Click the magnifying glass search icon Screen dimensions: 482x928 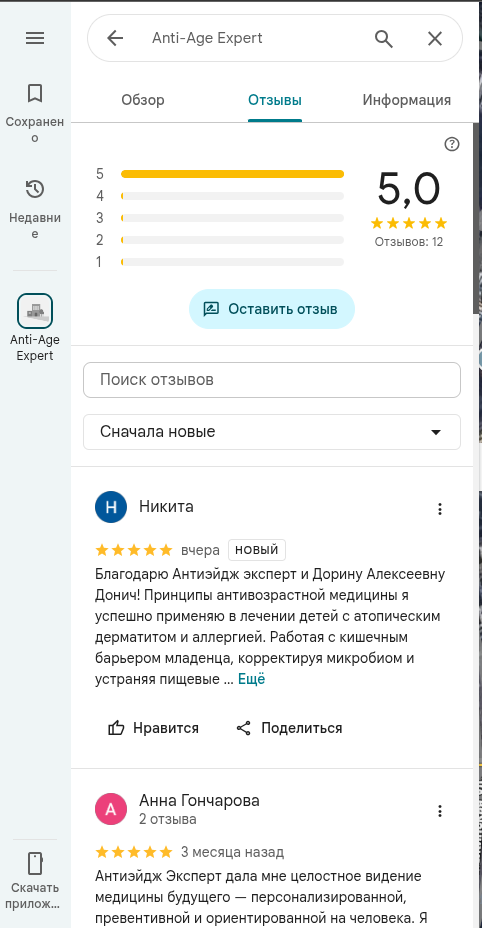(x=384, y=38)
